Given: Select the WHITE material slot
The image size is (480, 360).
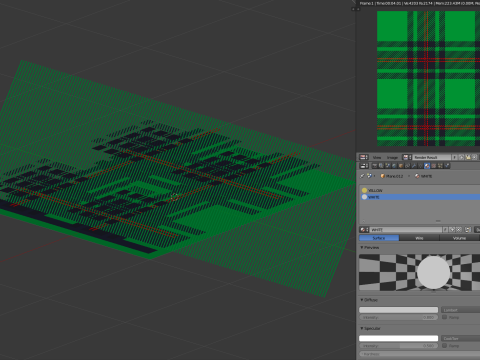Looking at the screenshot, I should 420,197.
